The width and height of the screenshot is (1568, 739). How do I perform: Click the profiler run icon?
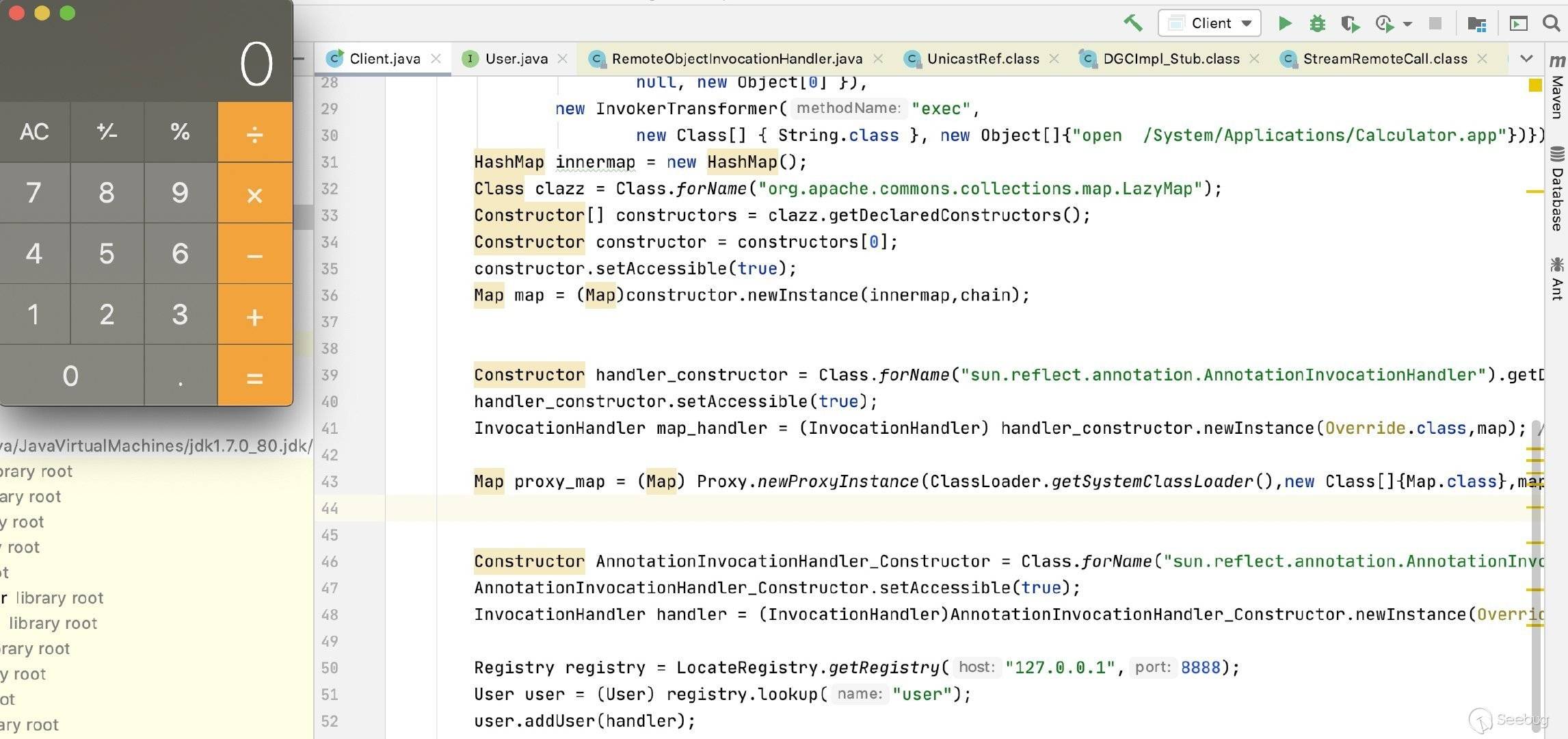point(1384,23)
